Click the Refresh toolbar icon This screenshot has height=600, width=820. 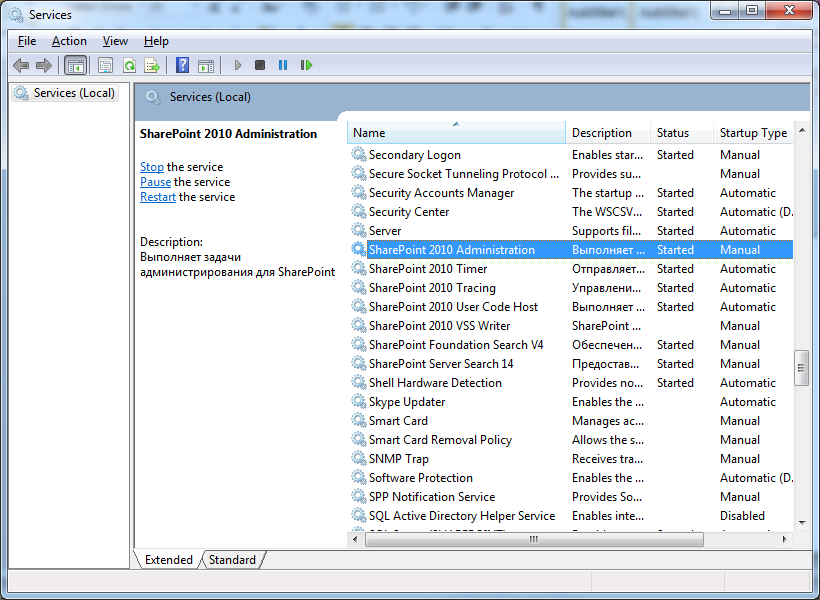(129, 65)
